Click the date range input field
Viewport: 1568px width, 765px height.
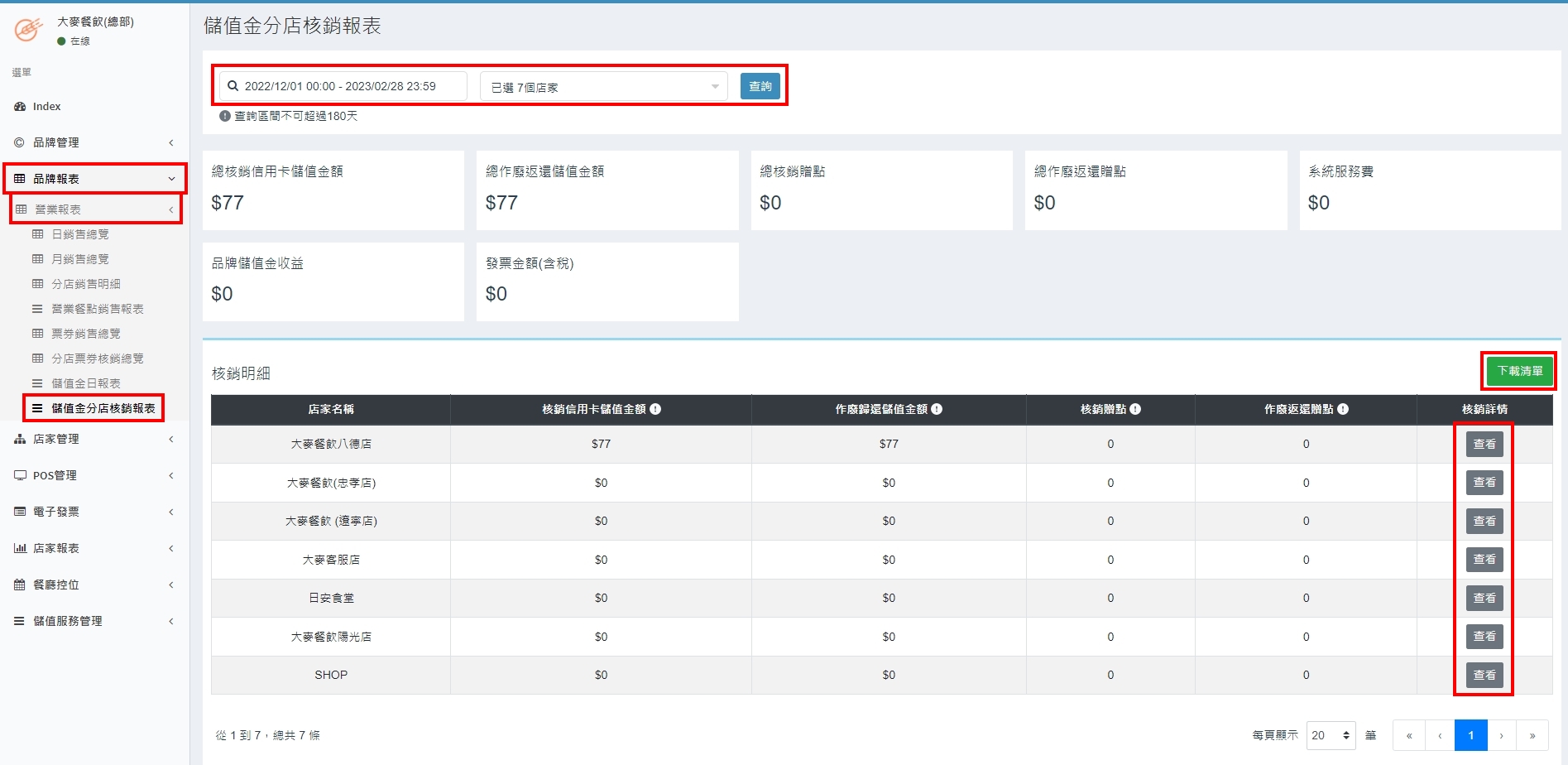pyautogui.click(x=343, y=86)
